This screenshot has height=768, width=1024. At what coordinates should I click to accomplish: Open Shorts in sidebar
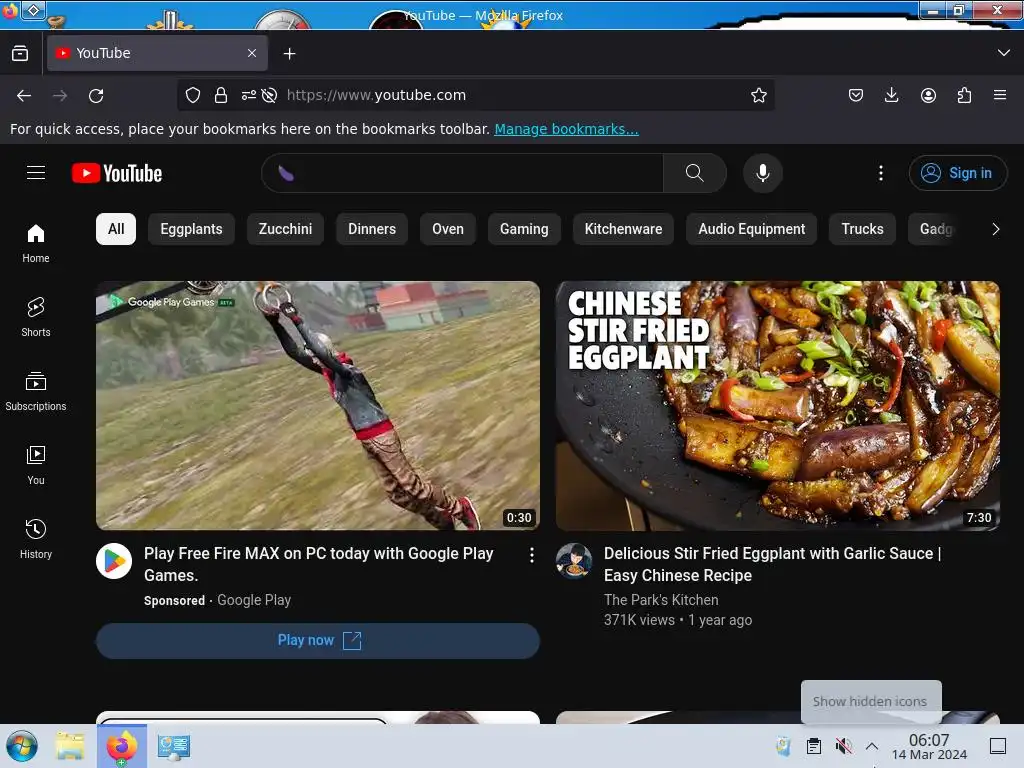click(x=36, y=317)
